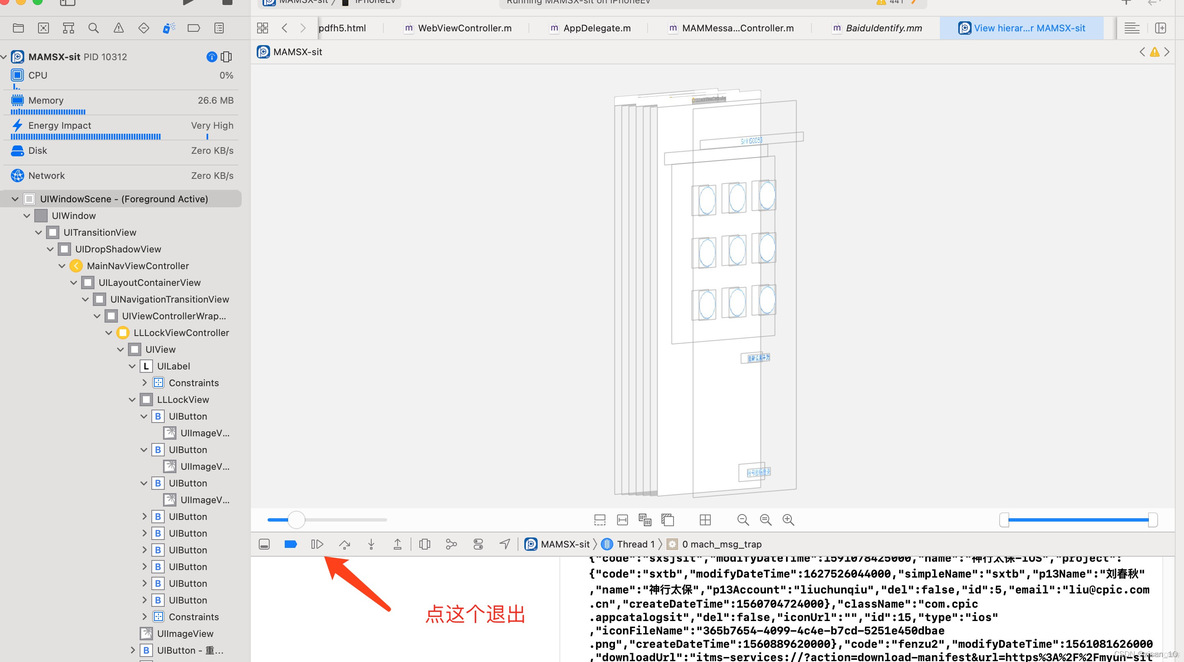
Task: Click the adjust view mode icon
Action: coord(645,519)
